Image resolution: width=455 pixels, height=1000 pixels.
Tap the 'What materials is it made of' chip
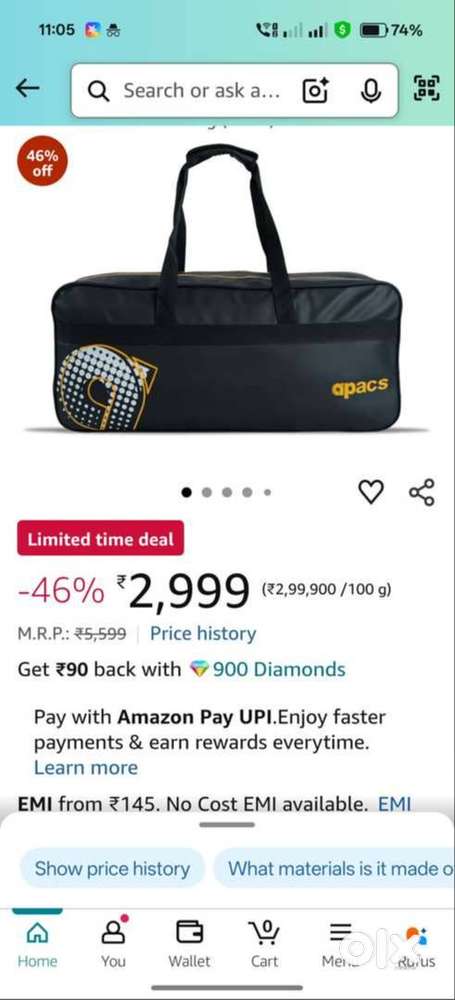click(x=334, y=868)
